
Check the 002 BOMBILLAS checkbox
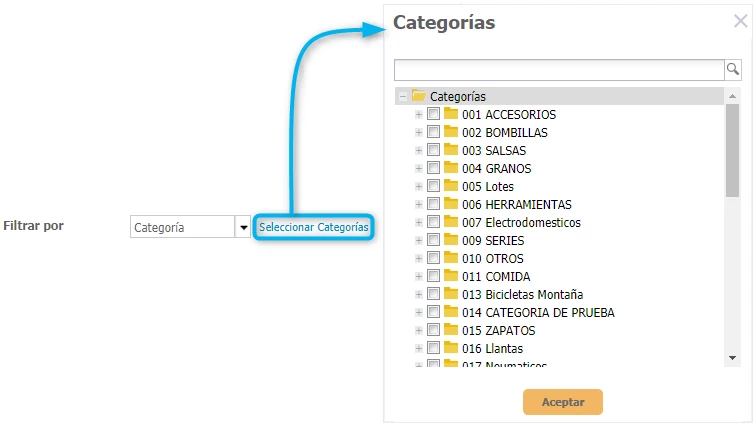click(433, 133)
